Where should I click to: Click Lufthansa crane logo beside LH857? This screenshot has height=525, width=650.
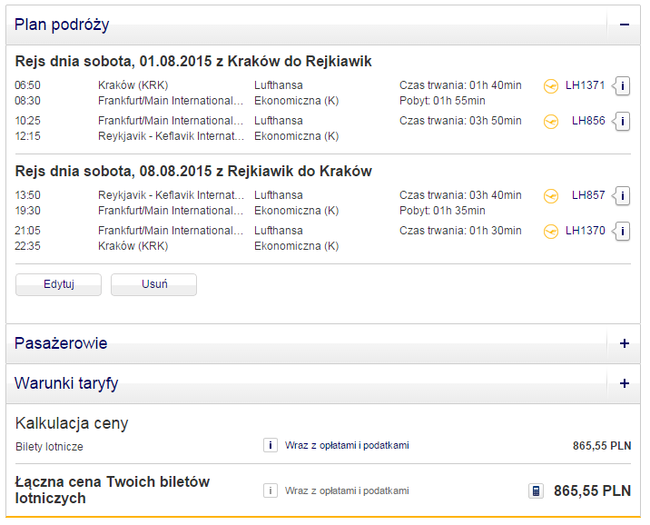[551, 196]
